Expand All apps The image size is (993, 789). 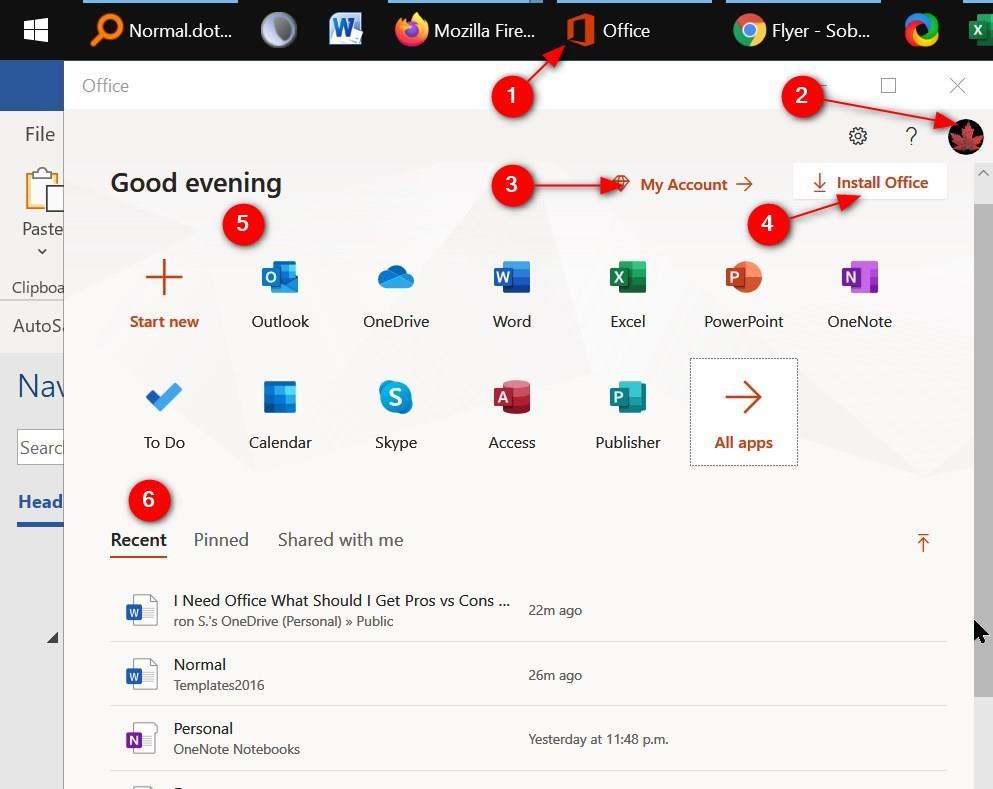[743, 412]
